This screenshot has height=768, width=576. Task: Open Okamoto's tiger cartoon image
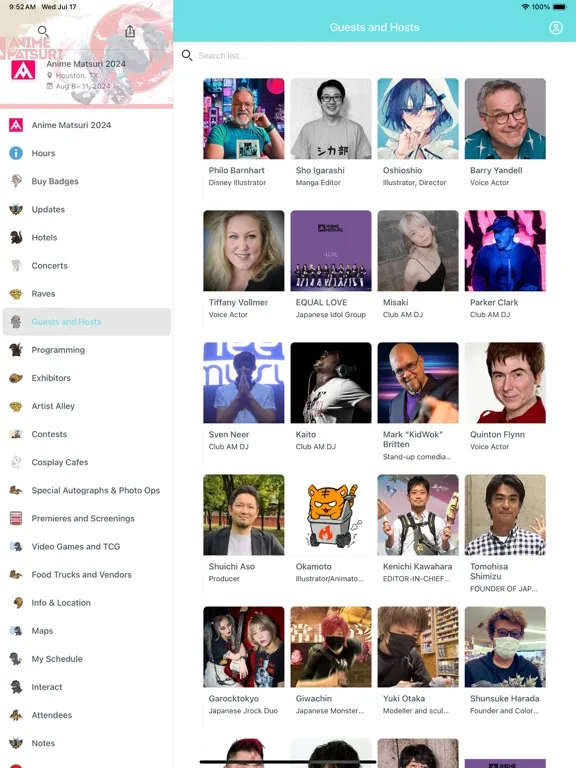[331, 515]
